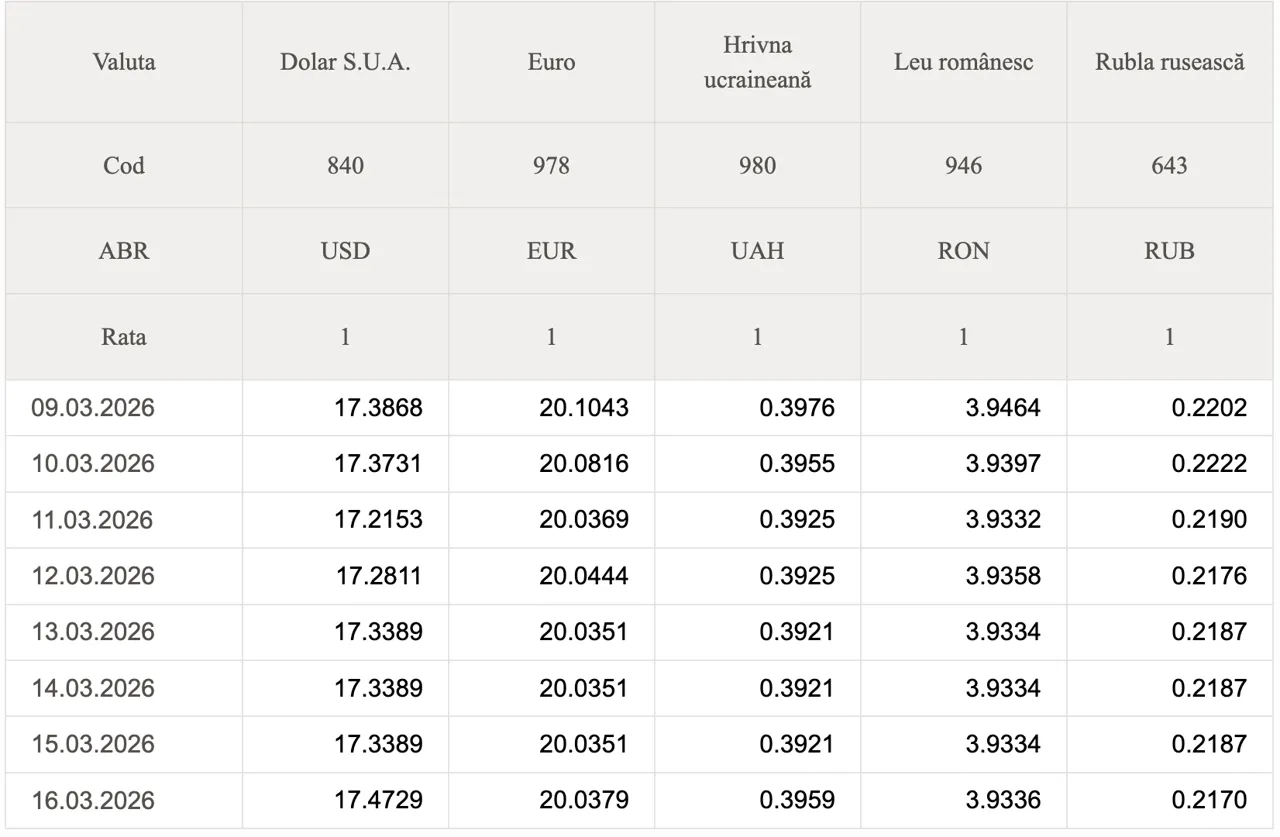Click the Rubla rusească header cell
Viewport: 1280px width, 837px height.
(1169, 62)
